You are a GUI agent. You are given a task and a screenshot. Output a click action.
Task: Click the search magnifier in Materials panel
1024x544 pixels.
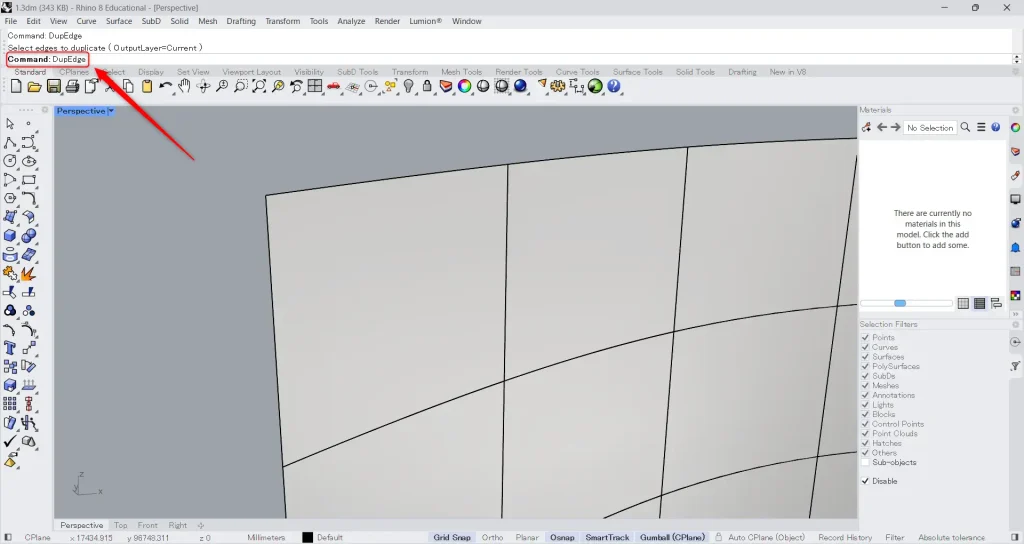click(965, 127)
